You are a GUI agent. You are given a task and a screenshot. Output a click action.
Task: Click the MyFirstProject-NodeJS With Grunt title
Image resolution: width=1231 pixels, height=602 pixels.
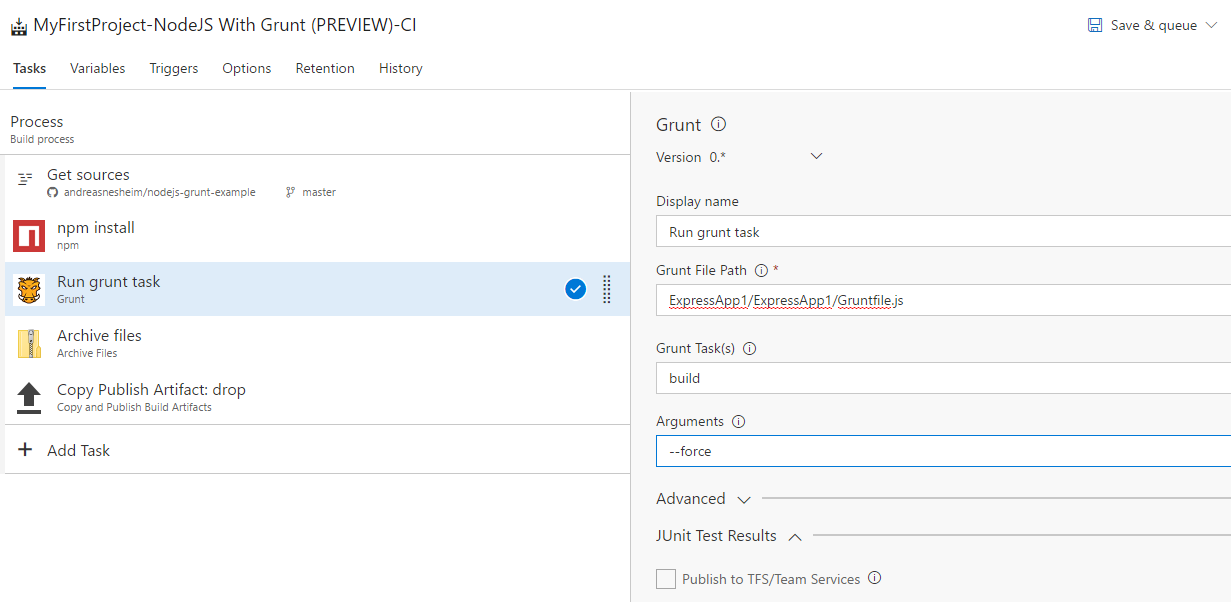click(225, 26)
